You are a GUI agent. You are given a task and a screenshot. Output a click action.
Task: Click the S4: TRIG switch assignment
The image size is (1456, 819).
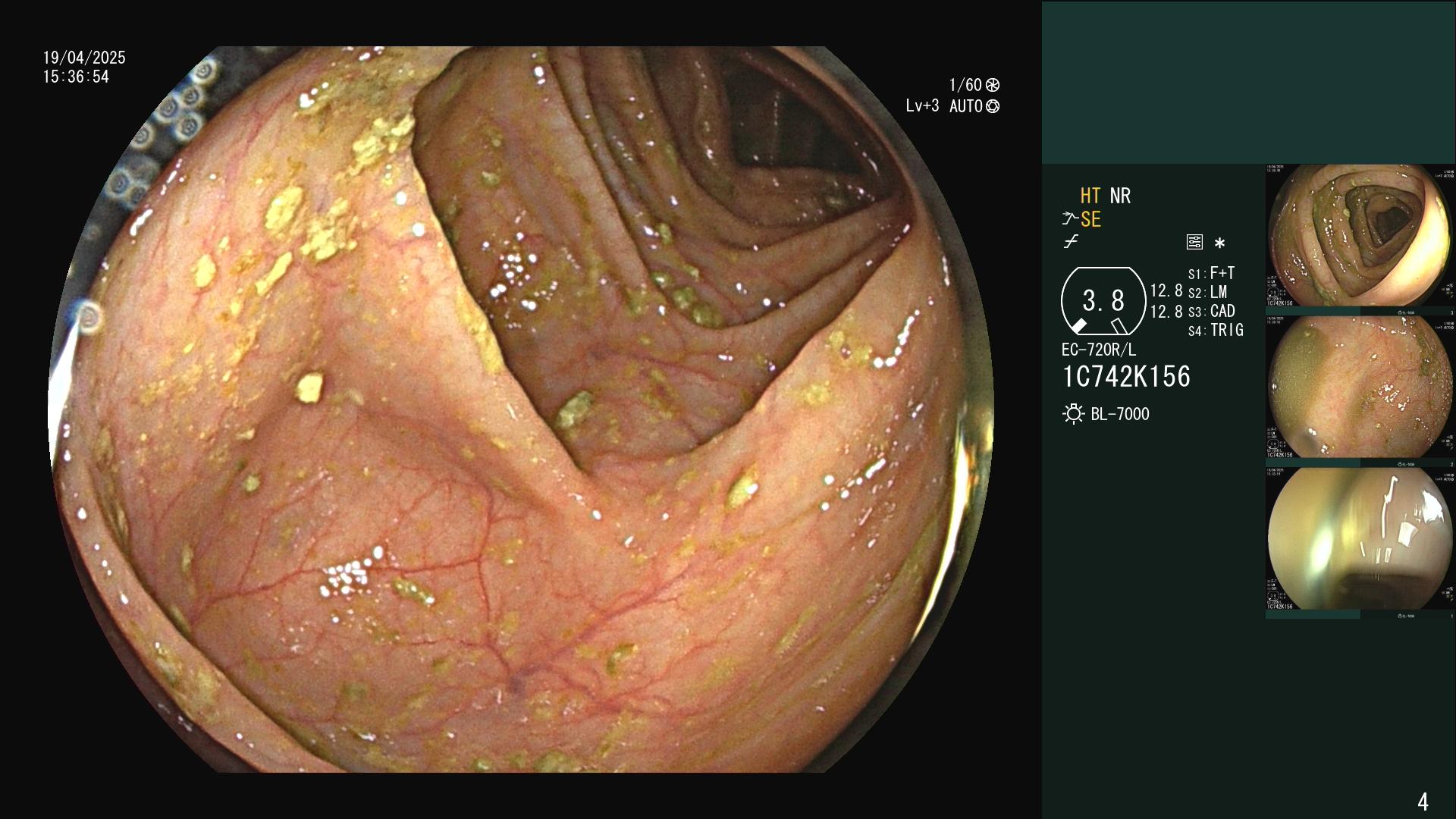pos(1216,330)
